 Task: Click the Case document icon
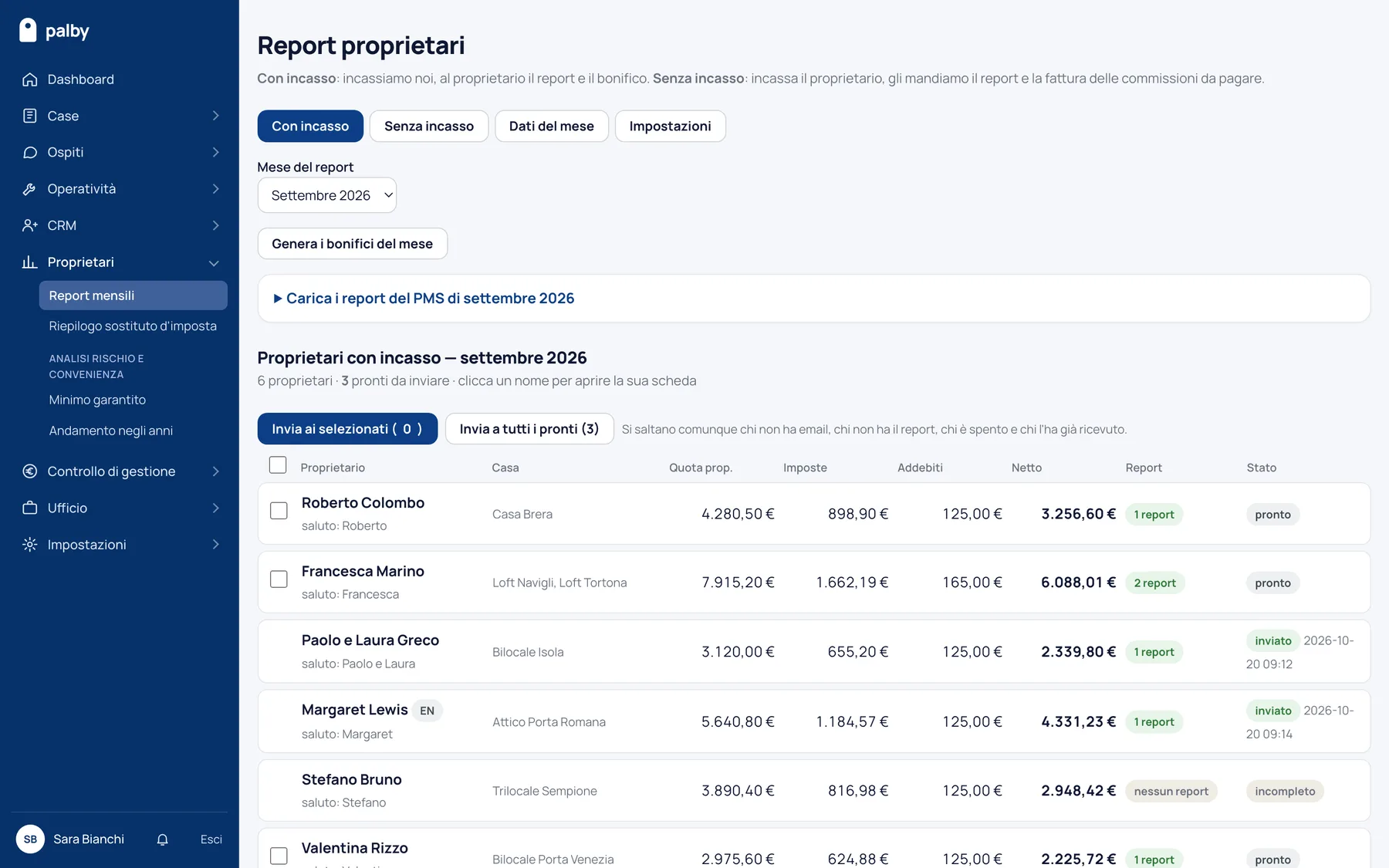tap(30, 116)
